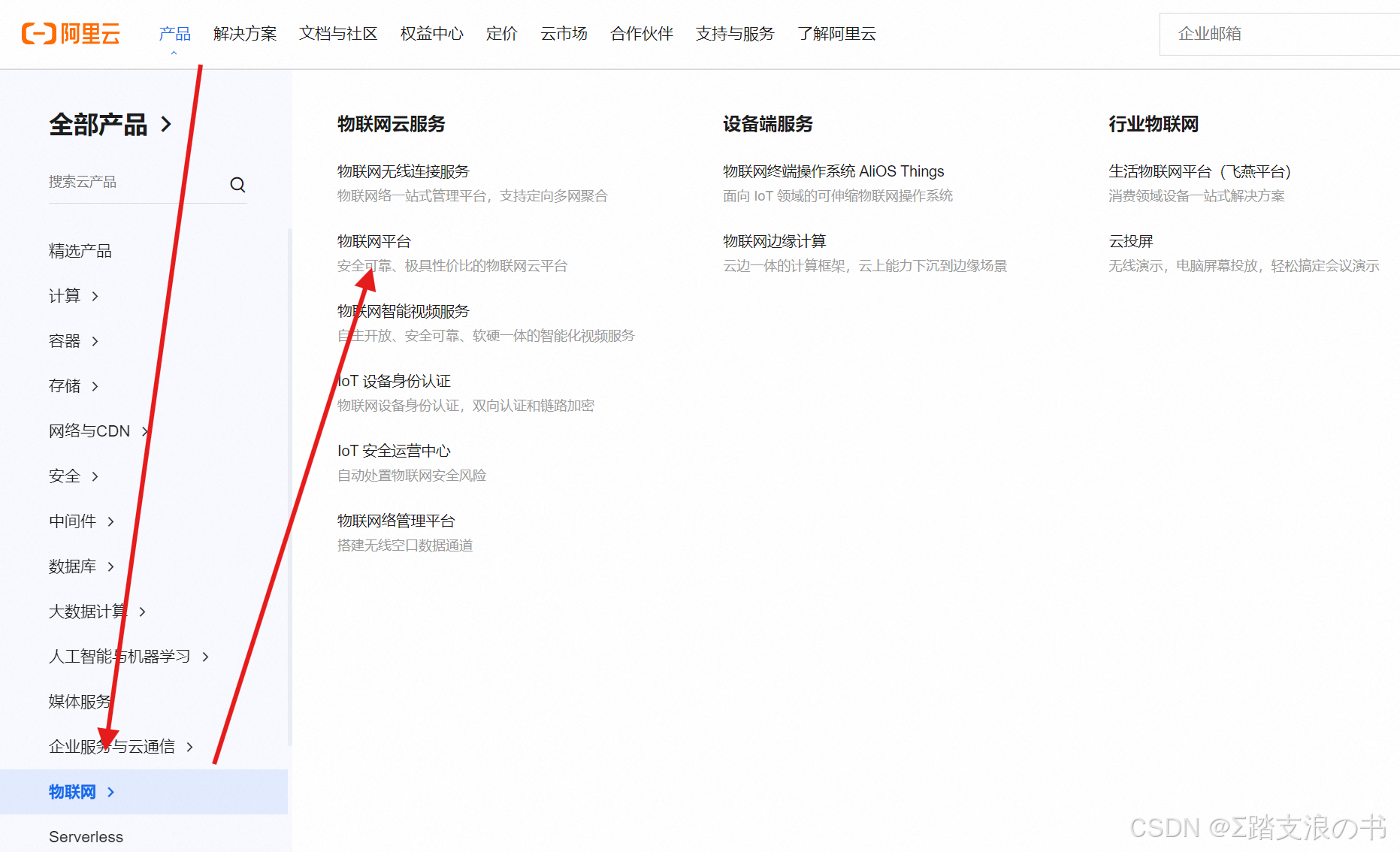The height and width of the screenshot is (852, 1400).
Task: Expand the arrow next to 全部产品
Action: click(167, 125)
